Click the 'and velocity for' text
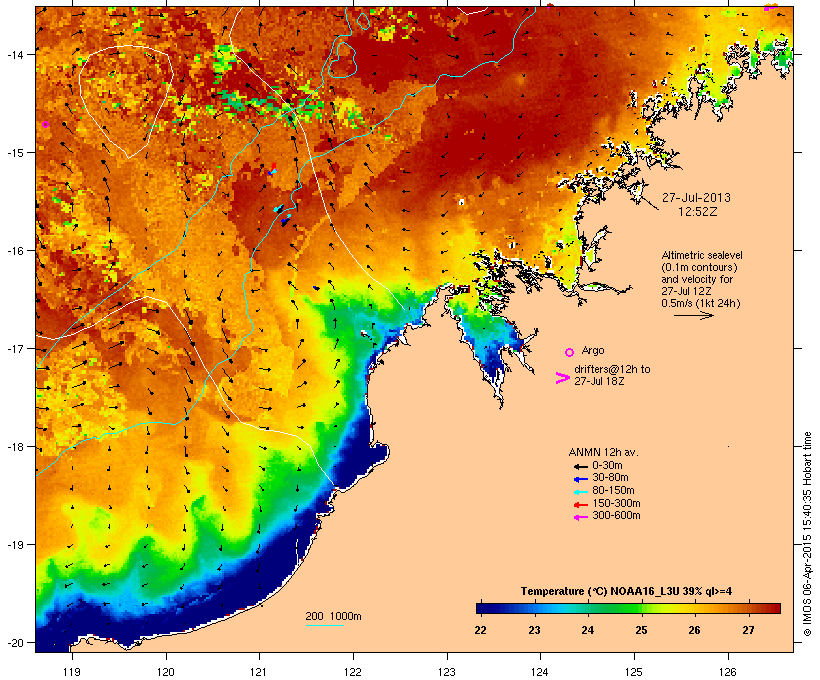The width and height of the screenshot is (820, 680). 697,279
